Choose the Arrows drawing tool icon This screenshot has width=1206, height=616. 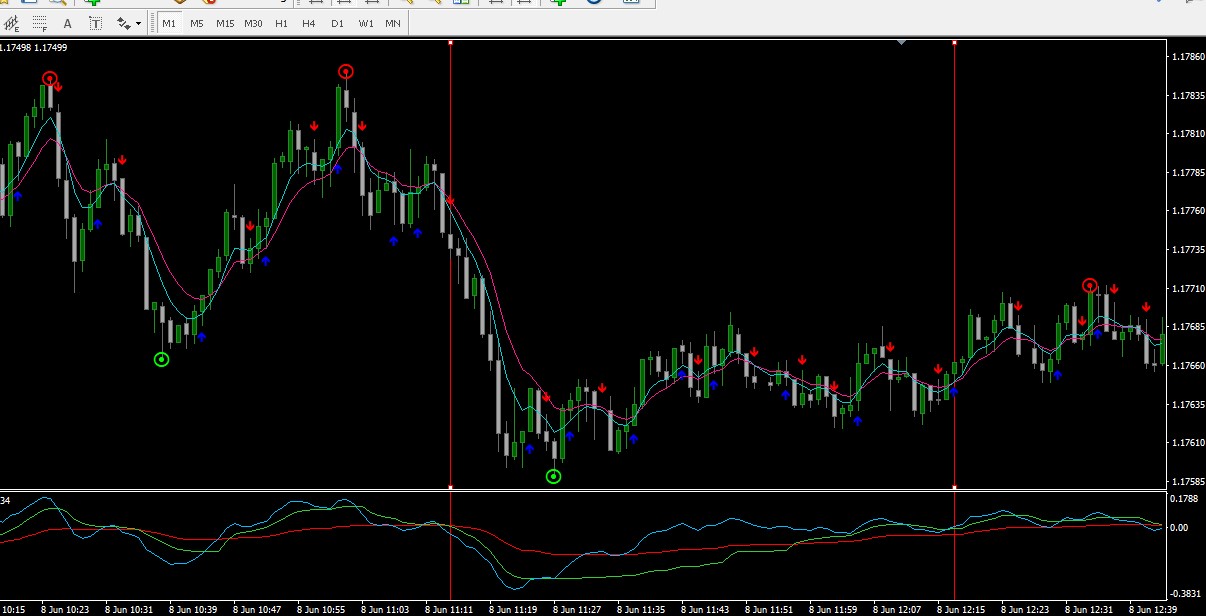[x=123, y=22]
